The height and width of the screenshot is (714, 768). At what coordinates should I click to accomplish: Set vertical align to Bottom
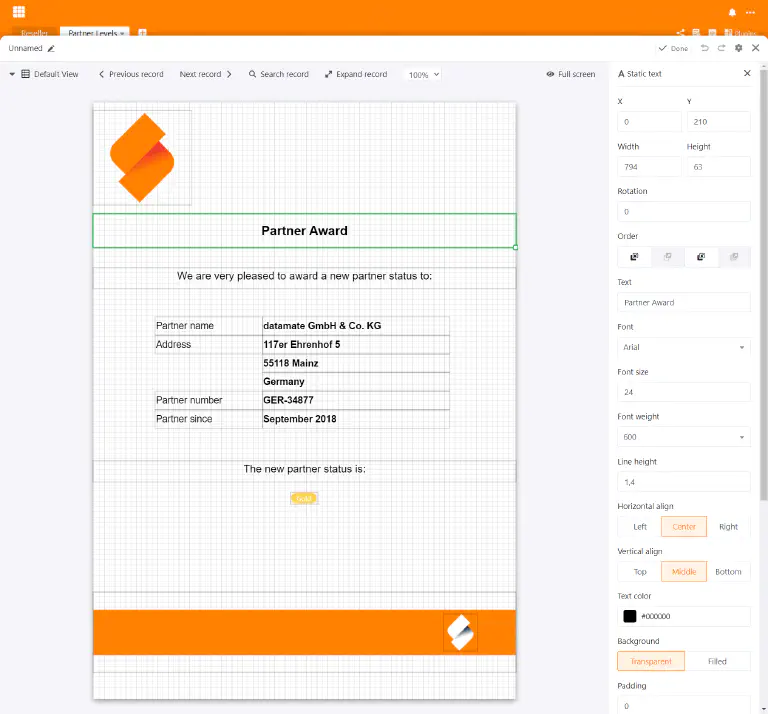point(728,572)
